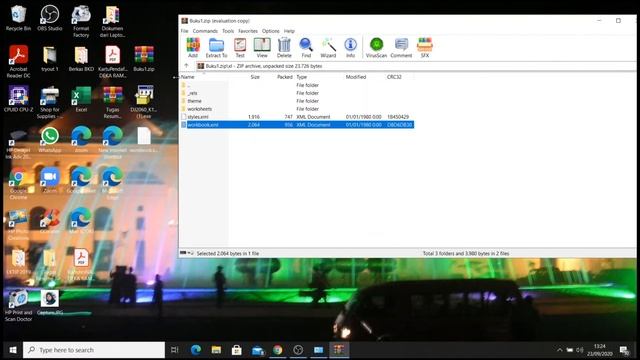Select the styles.xml file row
Image resolution: width=640 pixels, height=360 pixels.
point(297,117)
